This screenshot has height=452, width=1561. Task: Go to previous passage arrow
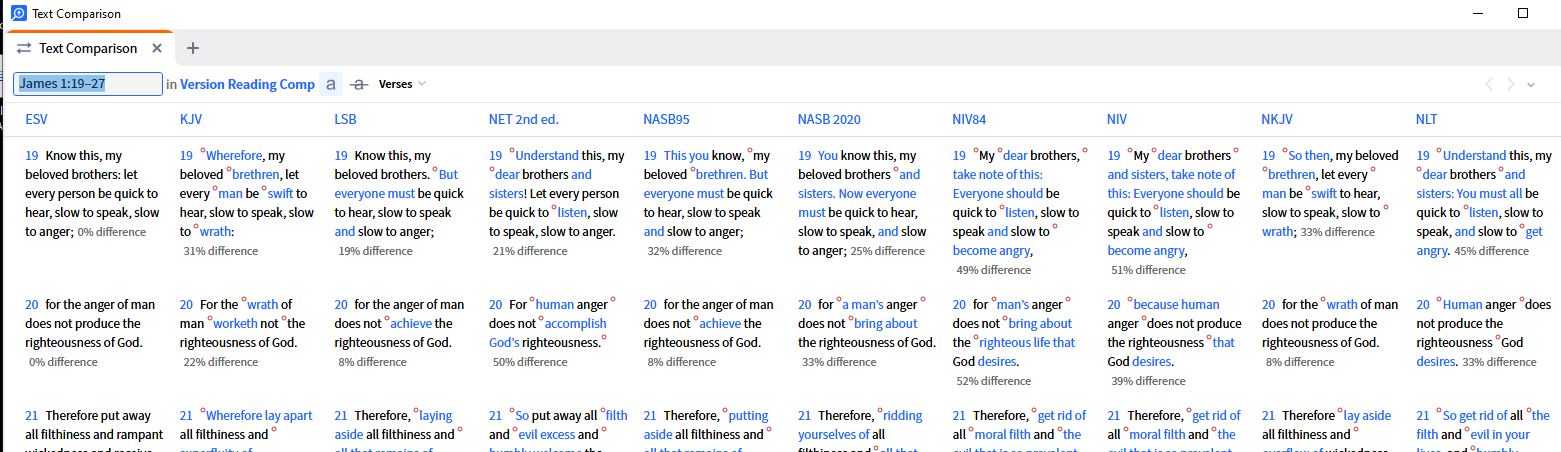point(1489,84)
